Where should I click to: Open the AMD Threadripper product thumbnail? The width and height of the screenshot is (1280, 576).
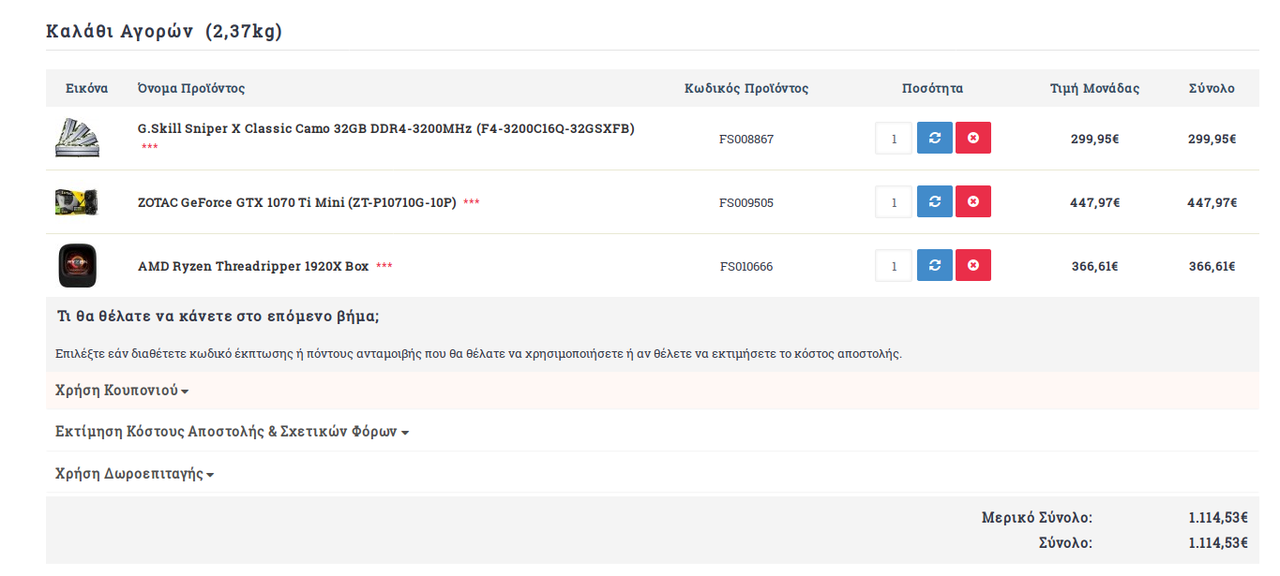click(77, 266)
